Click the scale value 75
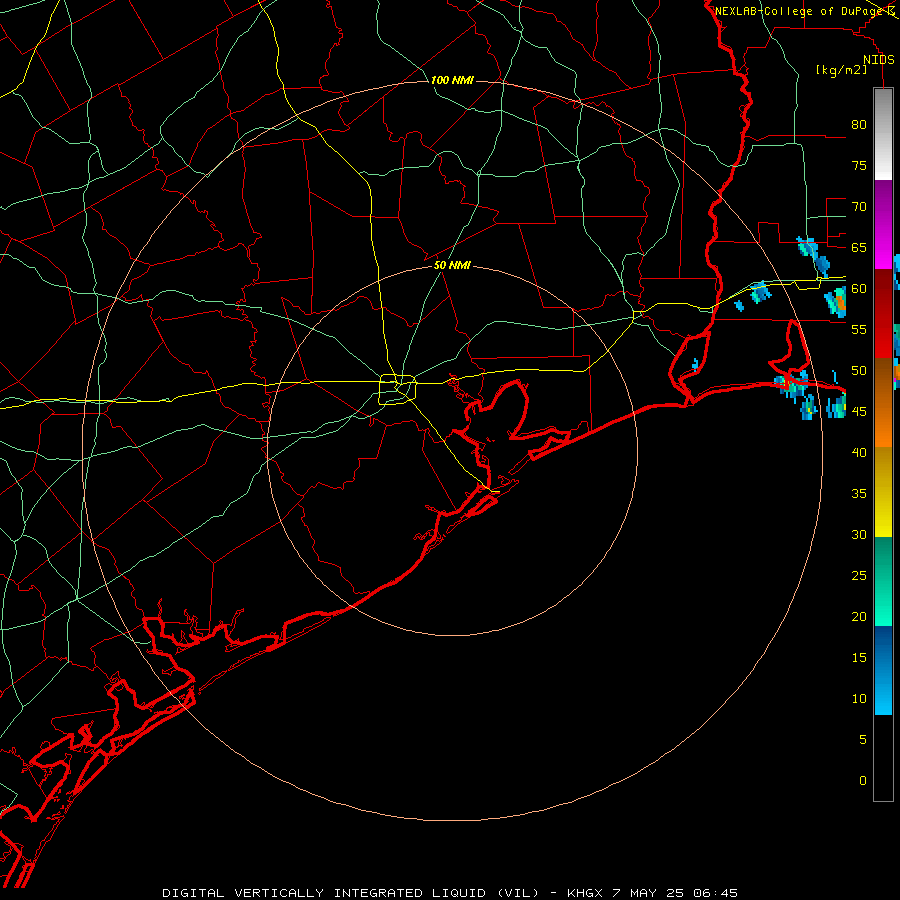The width and height of the screenshot is (900, 900). (859, 165)
